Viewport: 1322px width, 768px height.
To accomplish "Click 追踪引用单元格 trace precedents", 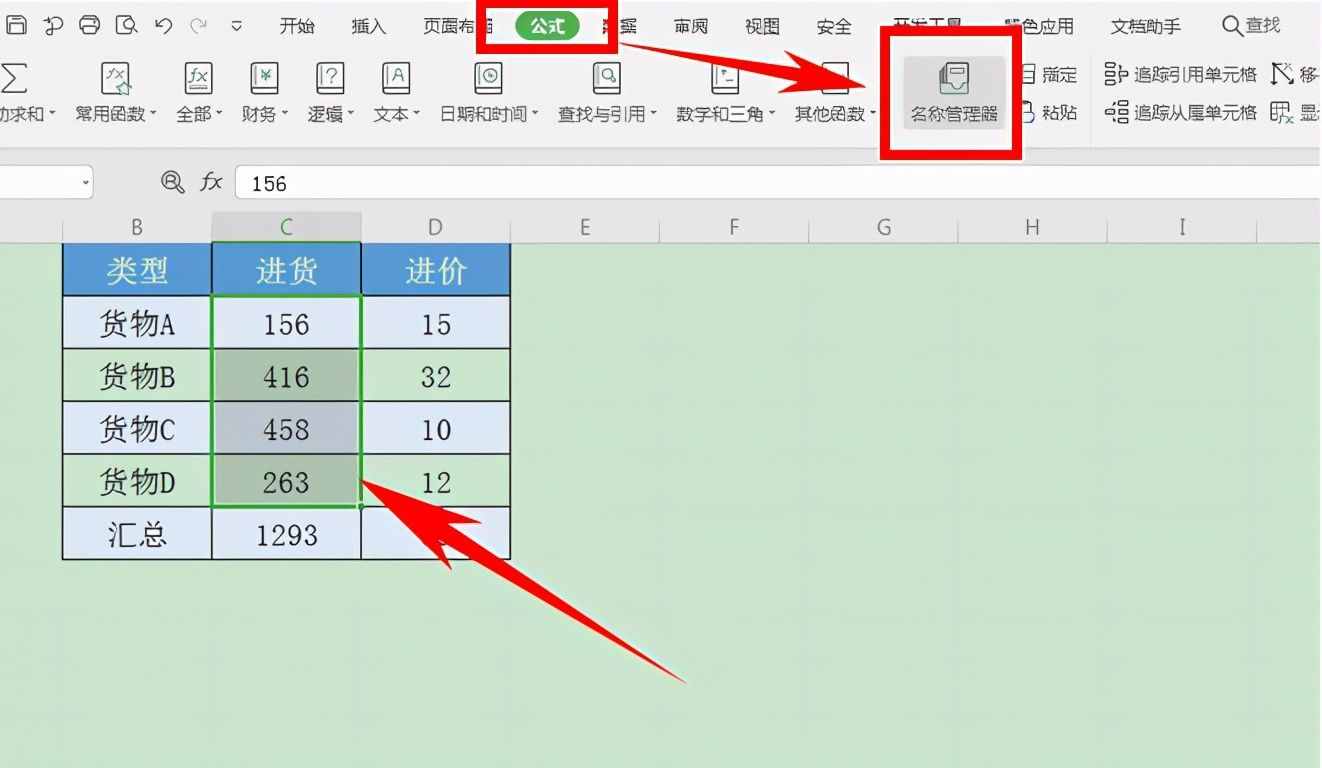I will point(1180,74).
